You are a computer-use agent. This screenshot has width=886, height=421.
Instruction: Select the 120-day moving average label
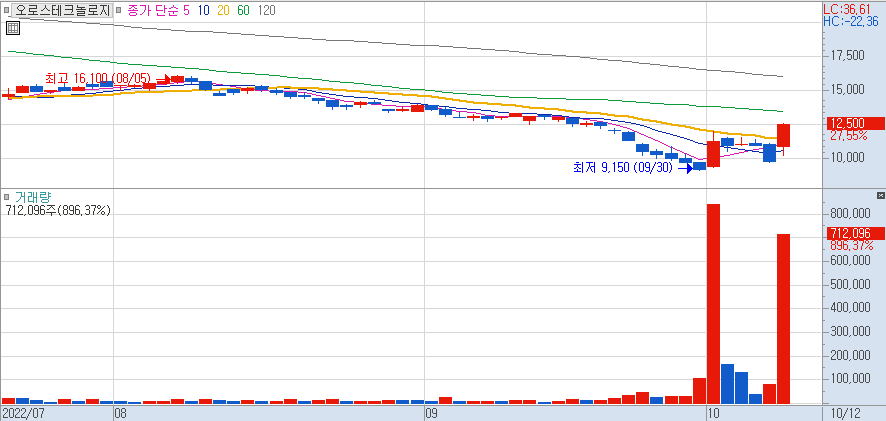click(x=266, y=10)
